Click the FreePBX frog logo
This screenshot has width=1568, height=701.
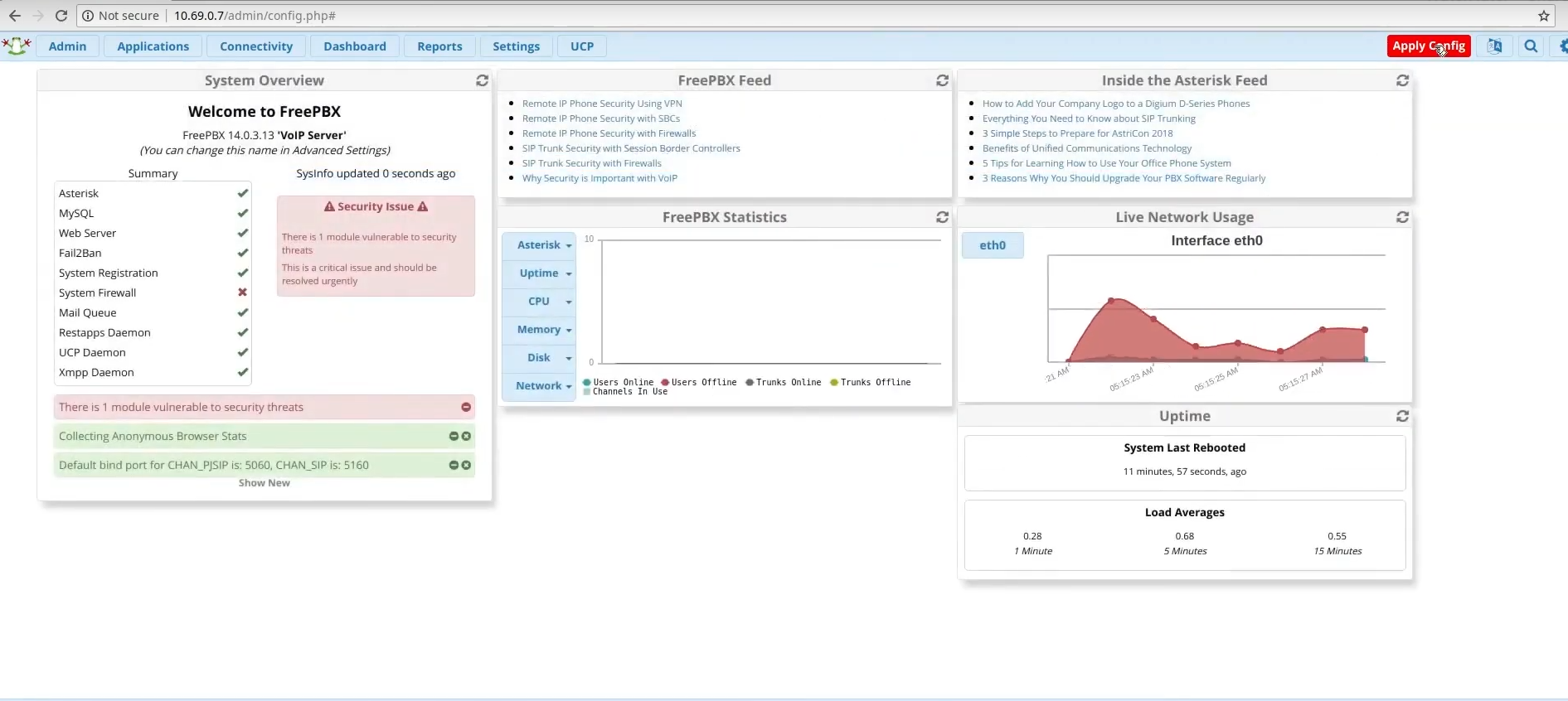click(x=17, y=46)
